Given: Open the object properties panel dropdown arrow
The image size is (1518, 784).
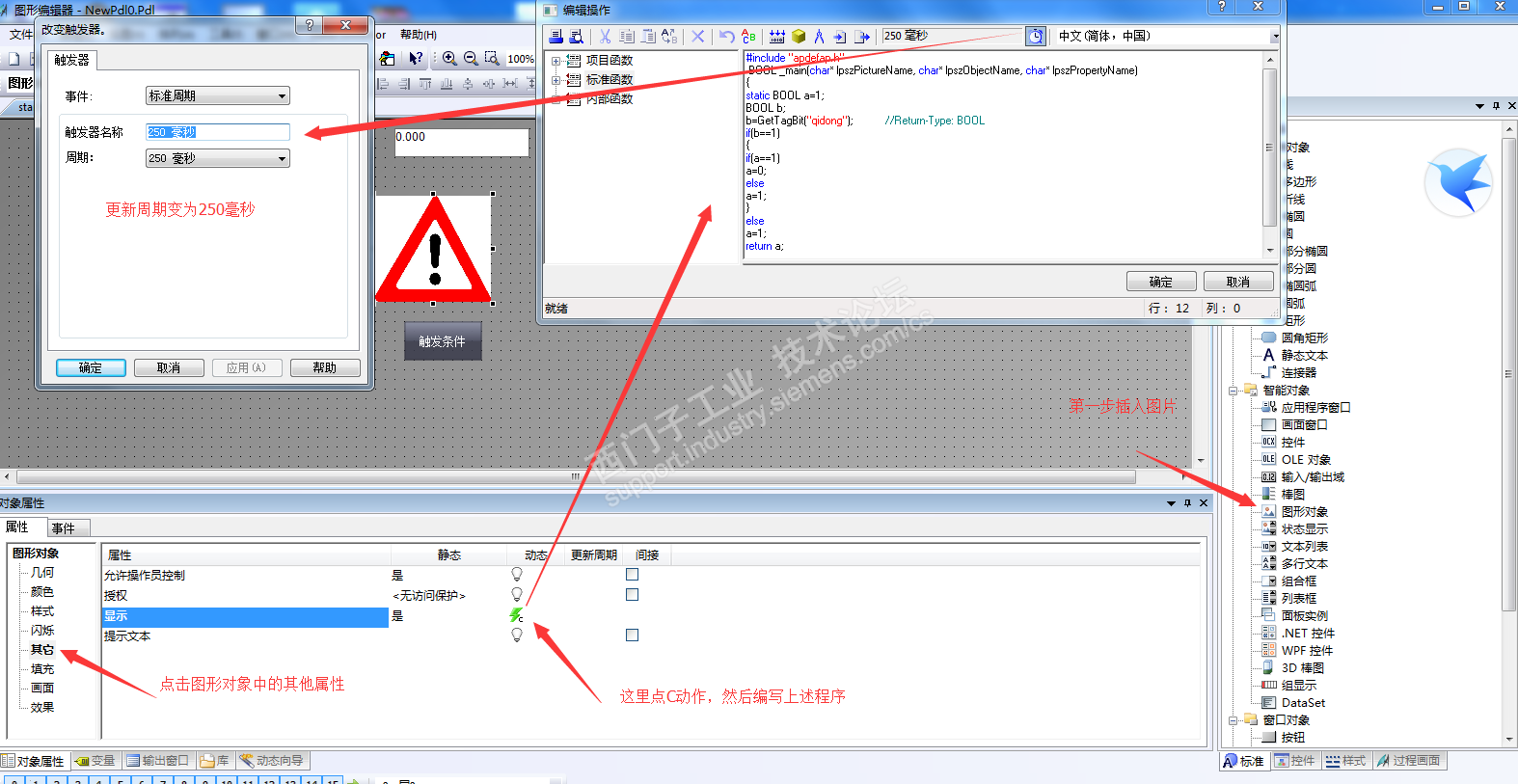Looking at the screenshot, I should [1172, 503].
